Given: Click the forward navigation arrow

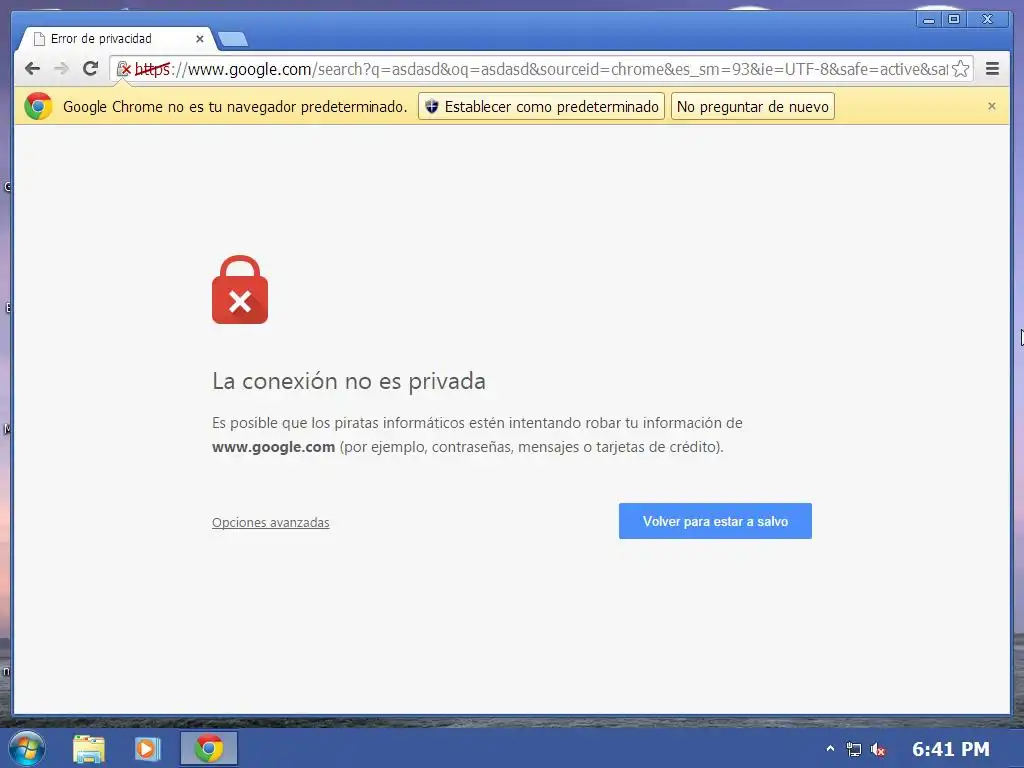Looking at the screenshot, I should click(x=61, y=69).
